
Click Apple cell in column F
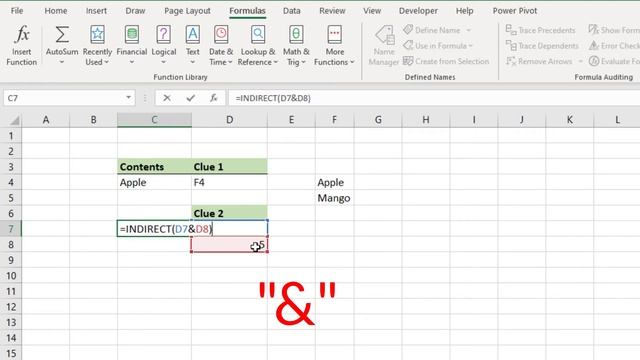coord(334,182)
